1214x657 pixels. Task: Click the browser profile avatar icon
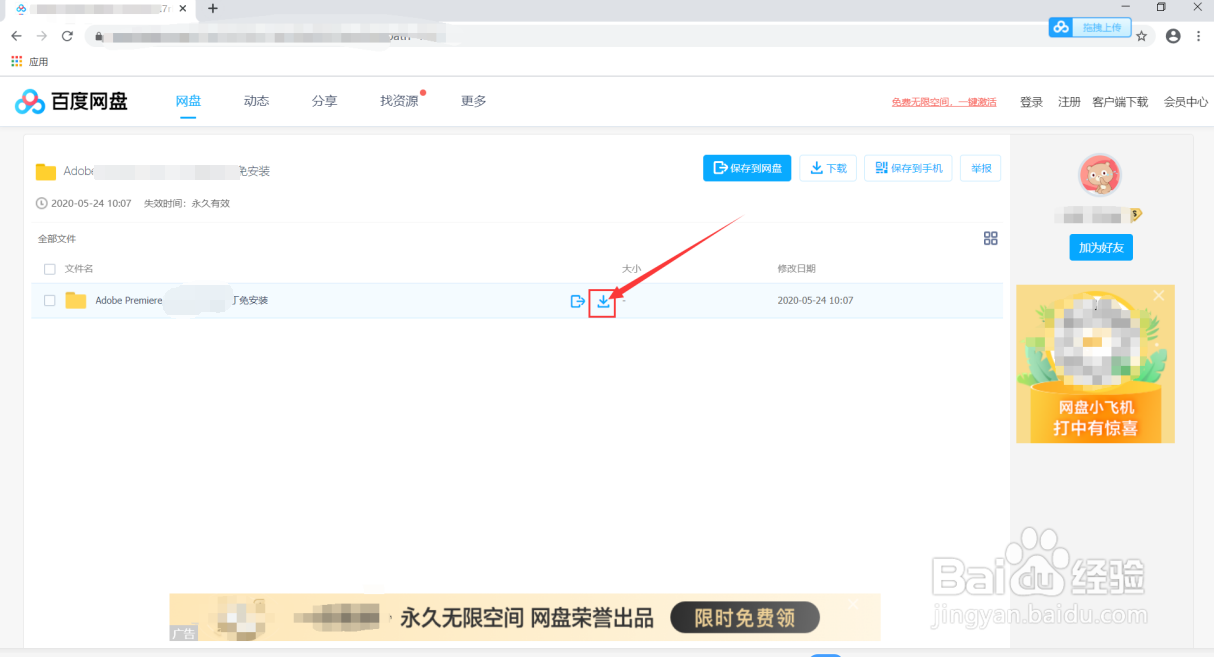tap(1172, 35)
